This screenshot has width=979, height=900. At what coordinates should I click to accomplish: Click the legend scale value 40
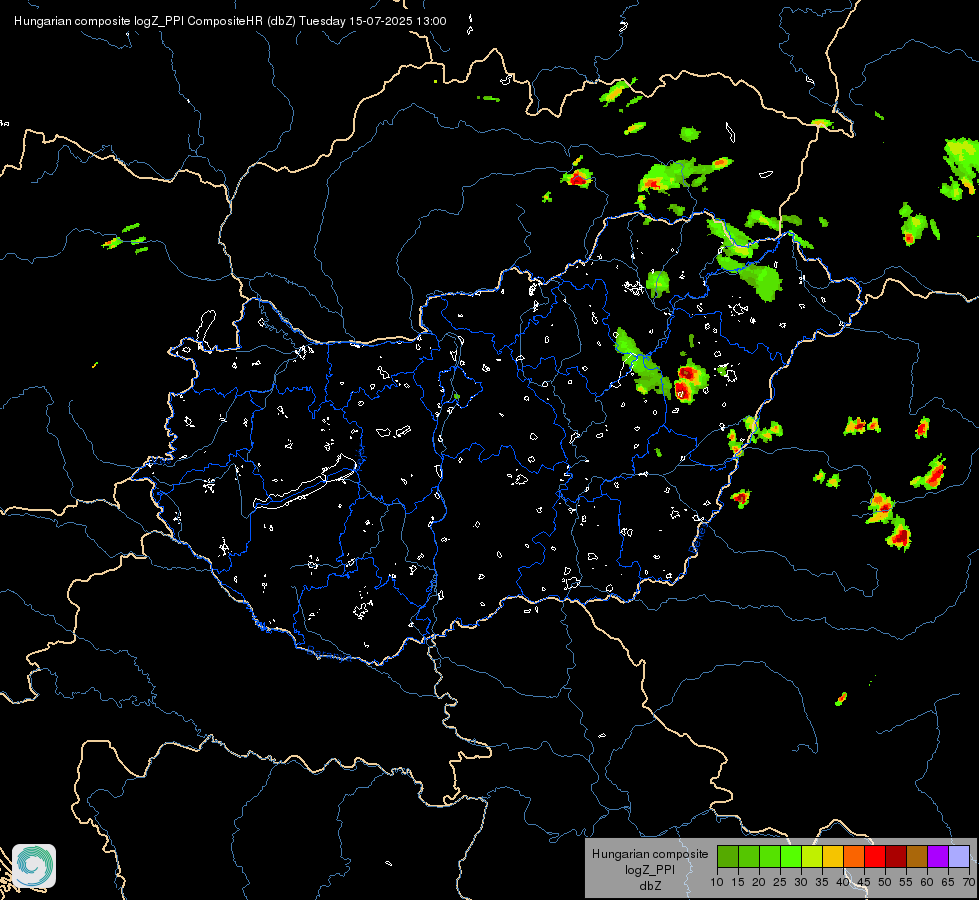[x=843, y=882]
